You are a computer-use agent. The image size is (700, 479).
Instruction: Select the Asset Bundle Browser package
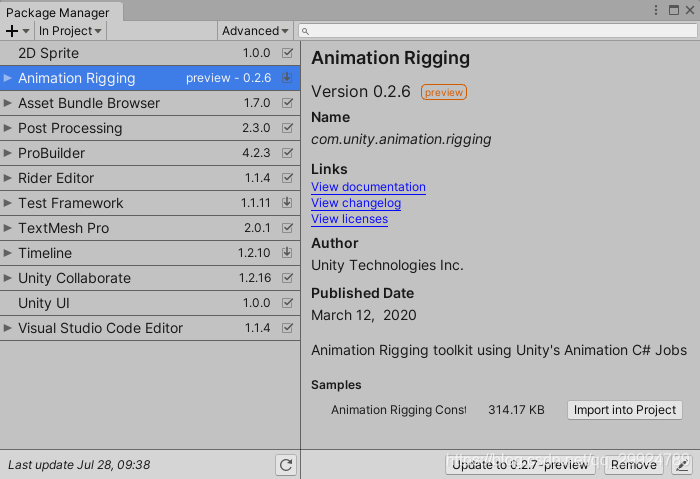[x=150, y=103]
